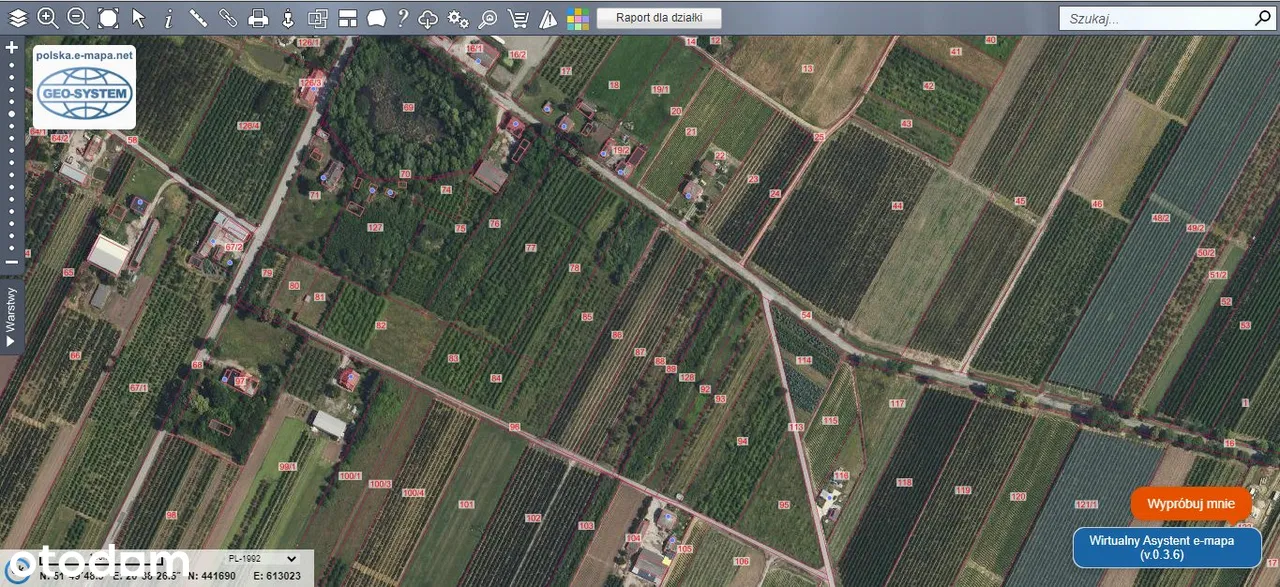Activate the arrow pointer selection tool

(138, 18)
